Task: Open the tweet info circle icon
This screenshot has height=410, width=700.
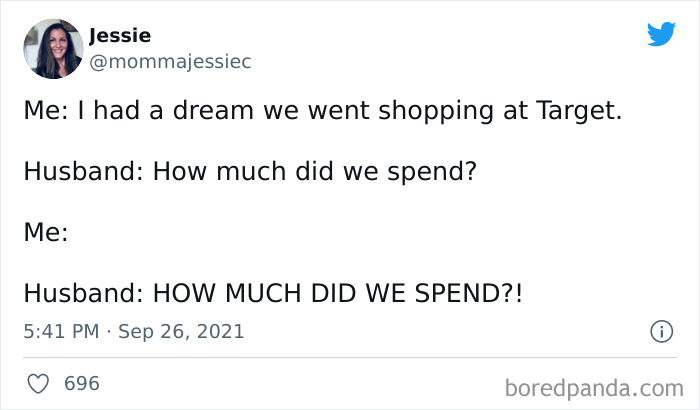Action: click(660, 331)
